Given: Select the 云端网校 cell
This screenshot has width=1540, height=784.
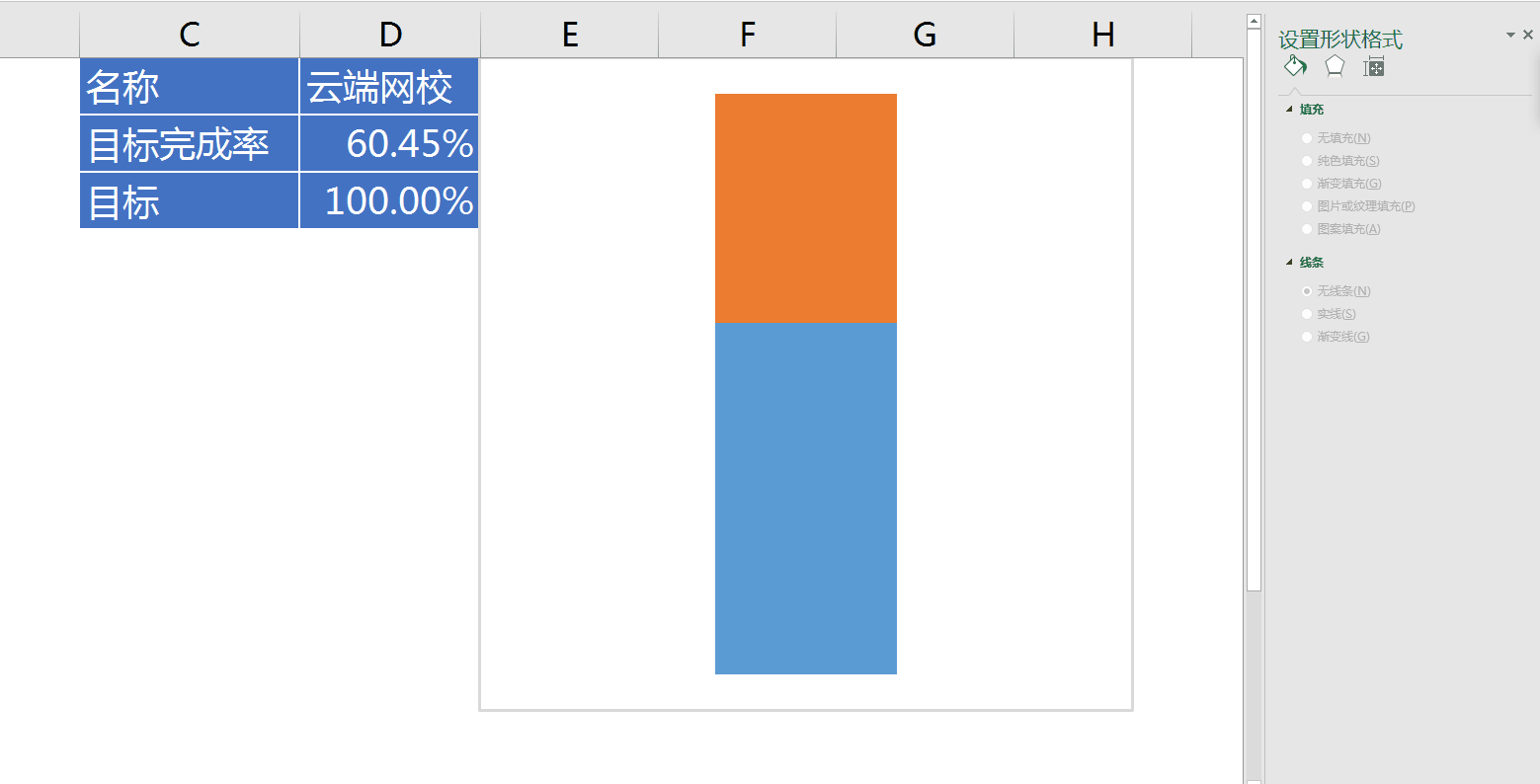Looking at the screenshot, I should 389,88.
